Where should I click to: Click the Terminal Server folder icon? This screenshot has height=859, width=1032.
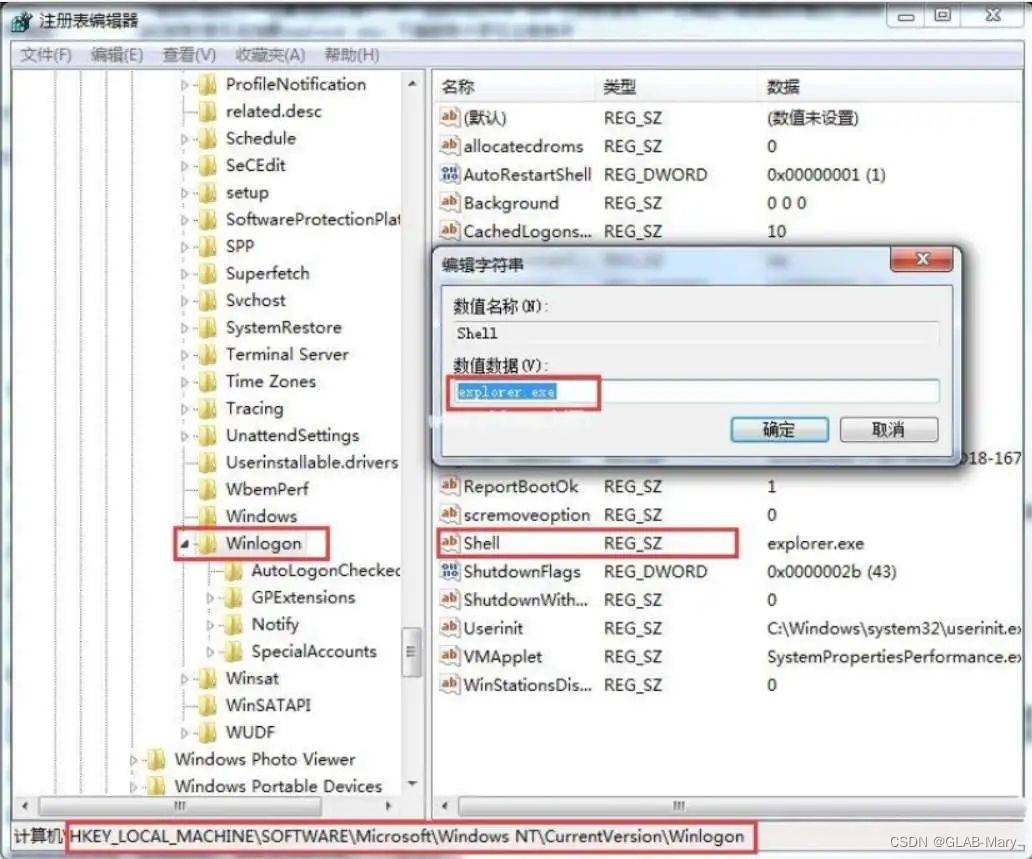pos(208,355)
